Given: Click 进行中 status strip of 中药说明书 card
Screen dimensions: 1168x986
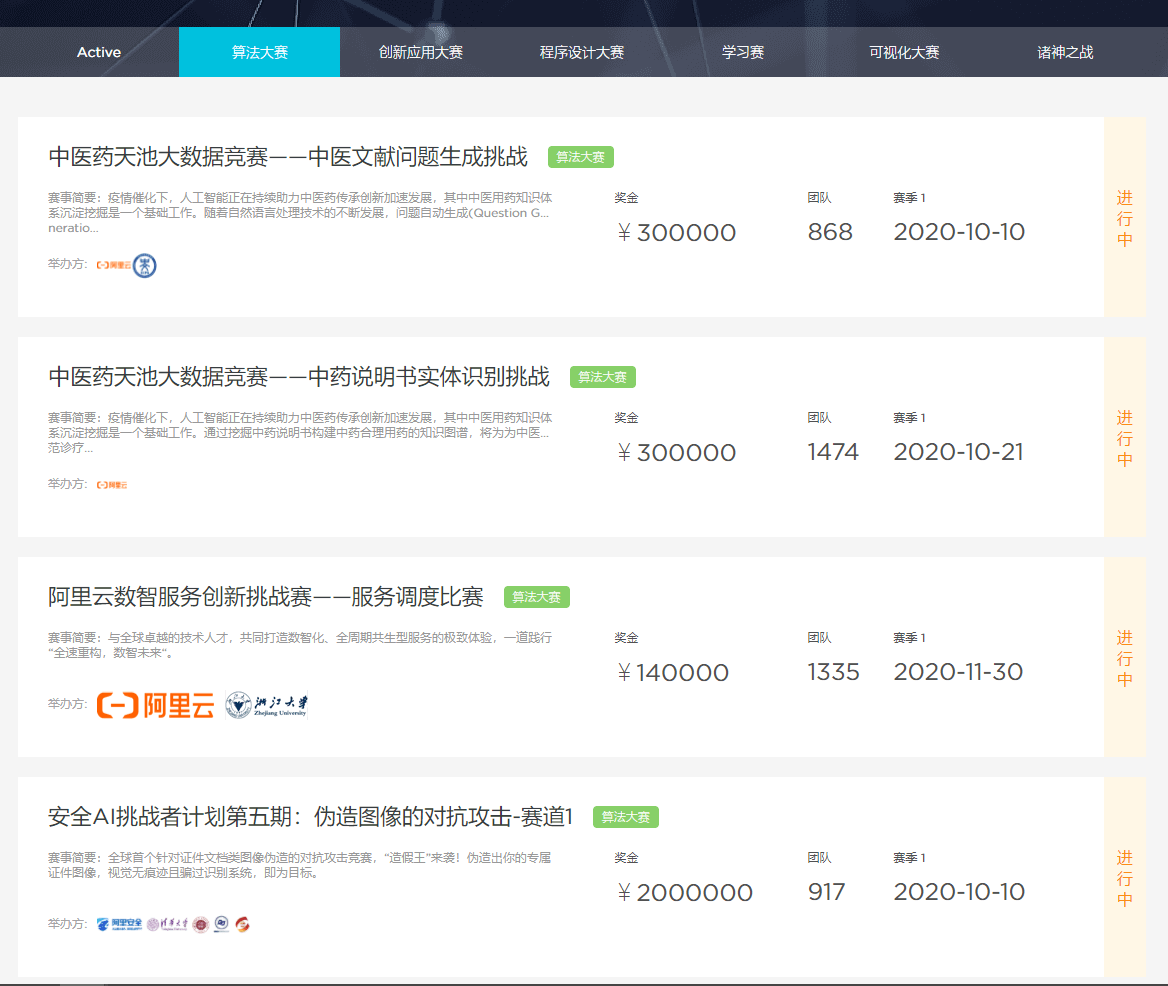Looking at the screenshot, I should 1125,437.
